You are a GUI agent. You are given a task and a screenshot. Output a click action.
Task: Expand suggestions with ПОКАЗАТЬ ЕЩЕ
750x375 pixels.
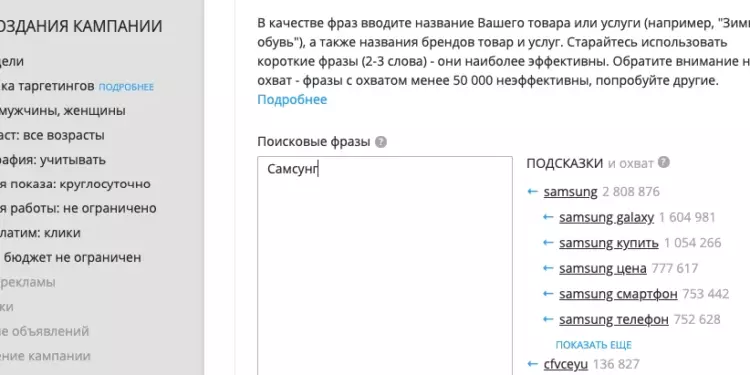594,345
